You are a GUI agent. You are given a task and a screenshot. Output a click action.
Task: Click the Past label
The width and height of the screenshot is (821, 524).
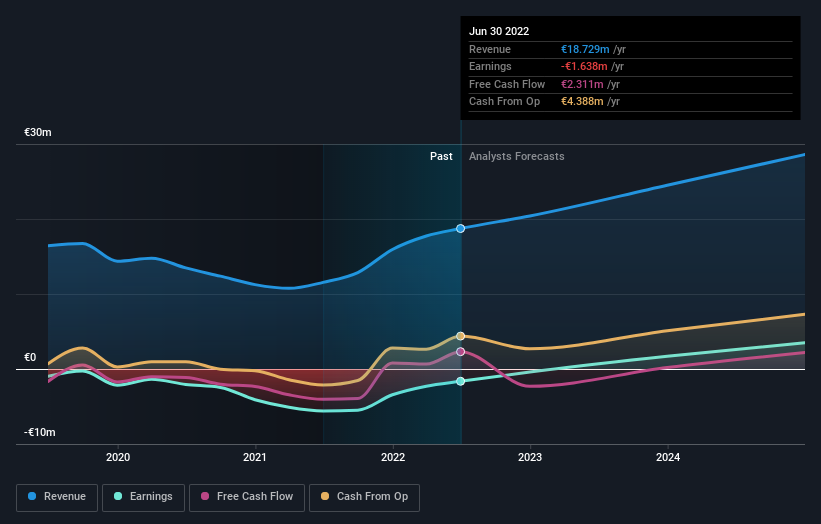(x=441, y=157)
